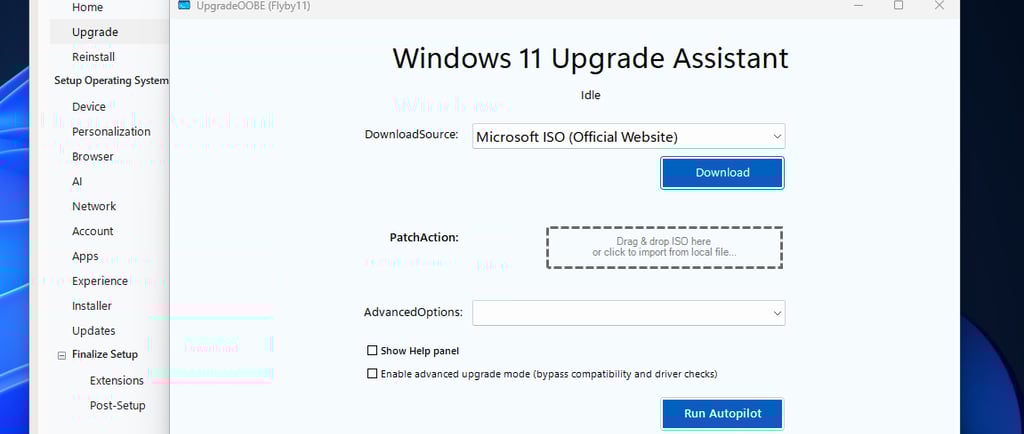This screenshot has height=434, width=1024.
Task: Close the UpgradeOOBE window
Action: coord(938,5)
